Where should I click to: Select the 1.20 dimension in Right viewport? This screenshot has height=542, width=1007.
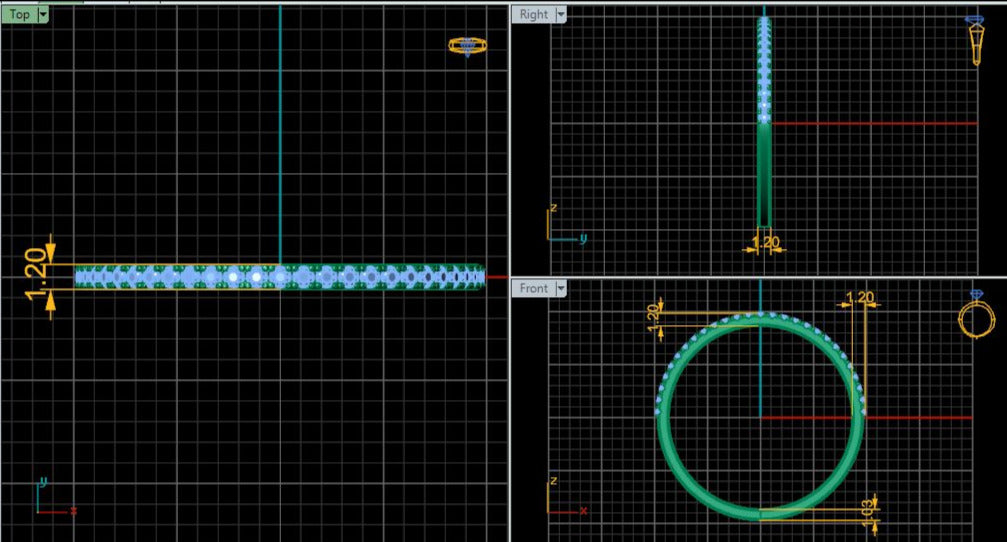pyautogui.click(x=764, y=242)
